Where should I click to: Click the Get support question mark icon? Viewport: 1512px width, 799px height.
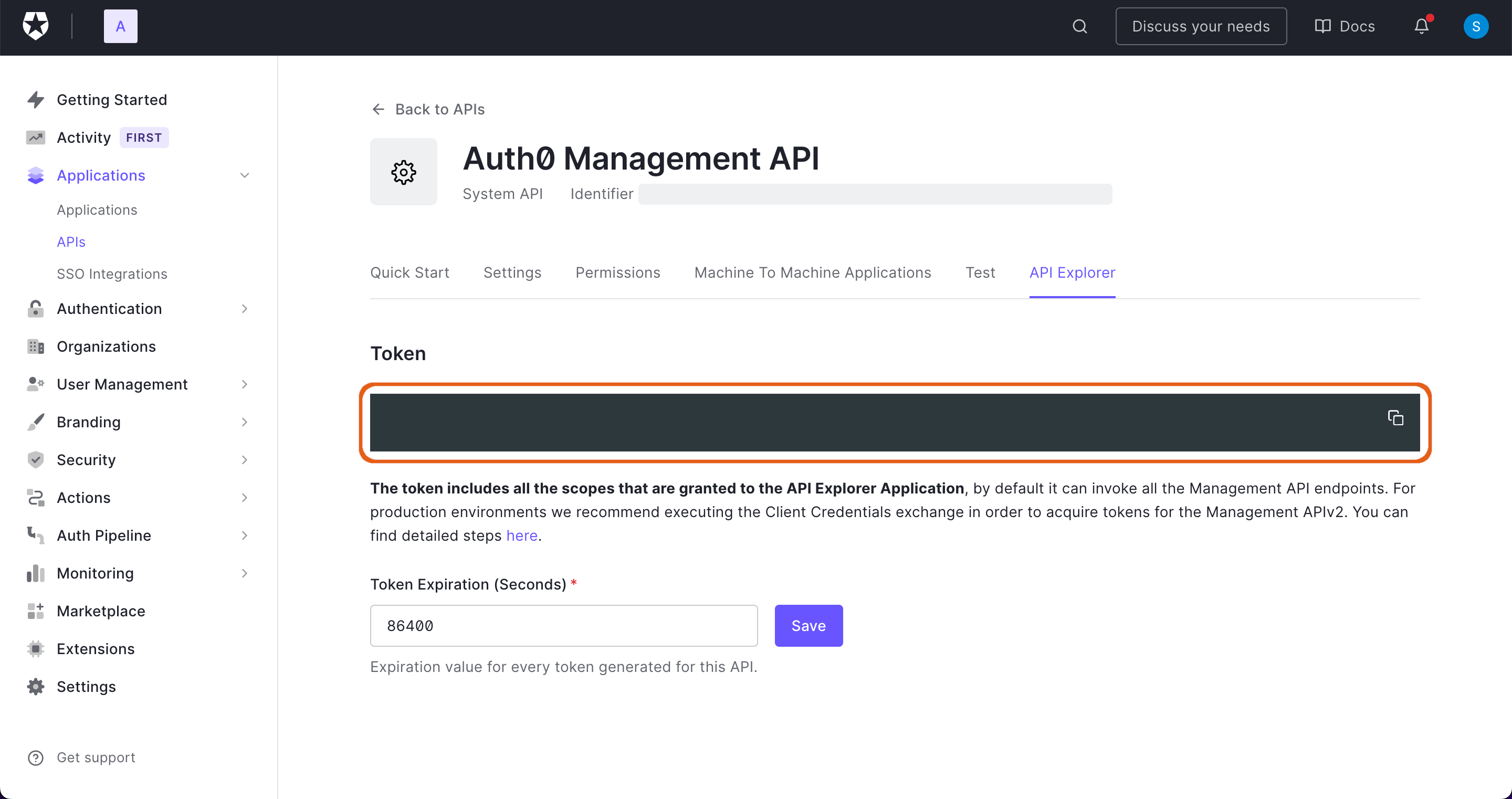[x=36, y=758]
